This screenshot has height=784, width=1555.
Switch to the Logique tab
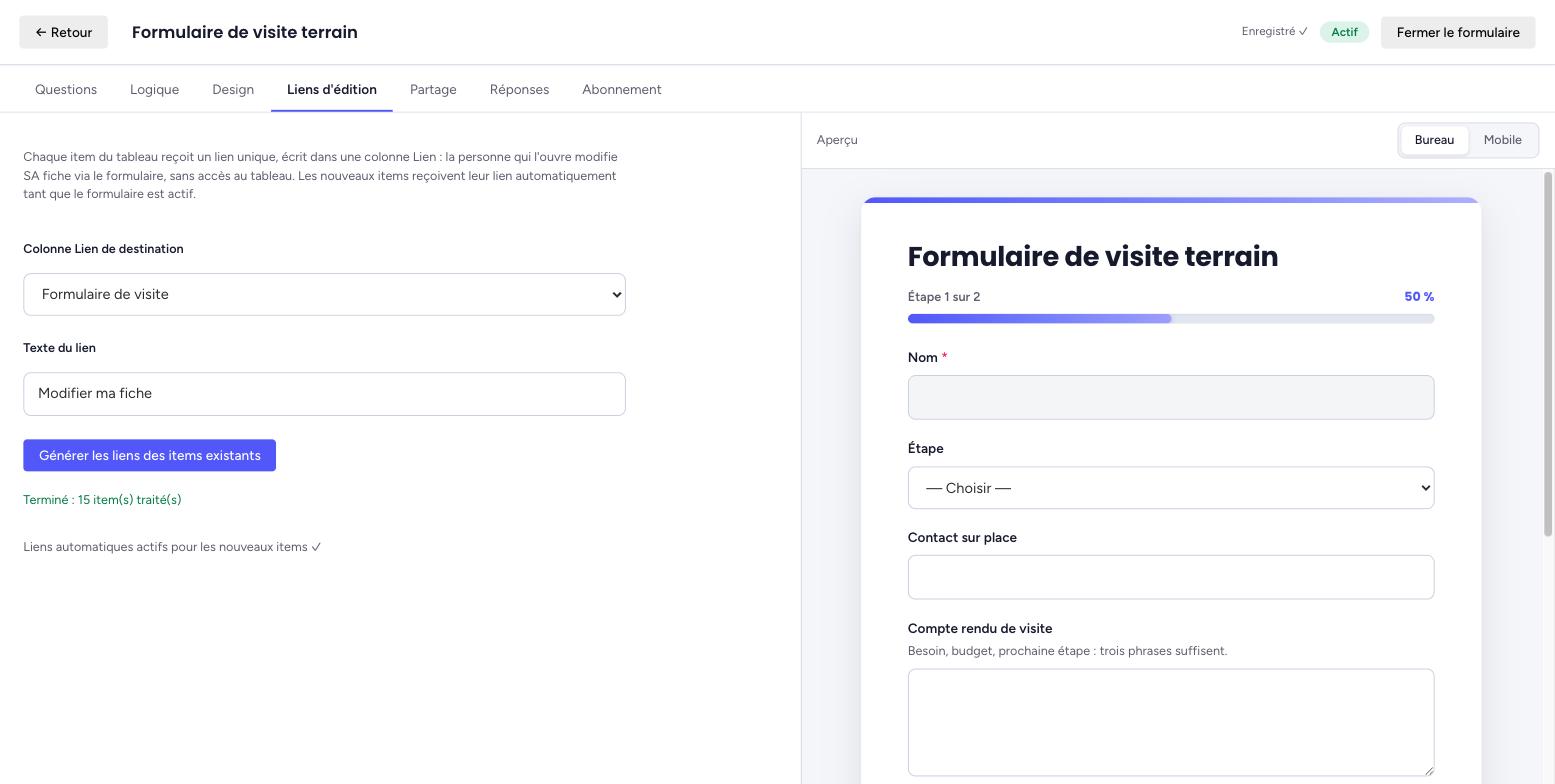[154, 89]
